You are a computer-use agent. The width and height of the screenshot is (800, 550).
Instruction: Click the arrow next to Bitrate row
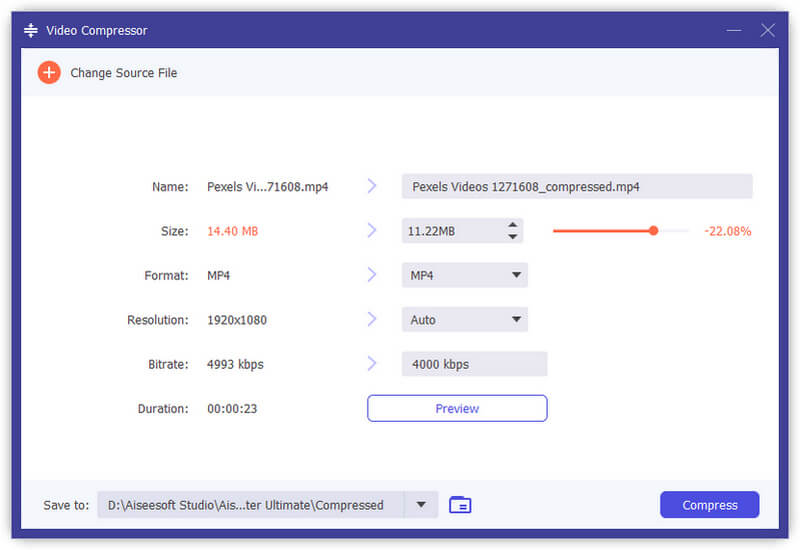click(x=372, y=364)
